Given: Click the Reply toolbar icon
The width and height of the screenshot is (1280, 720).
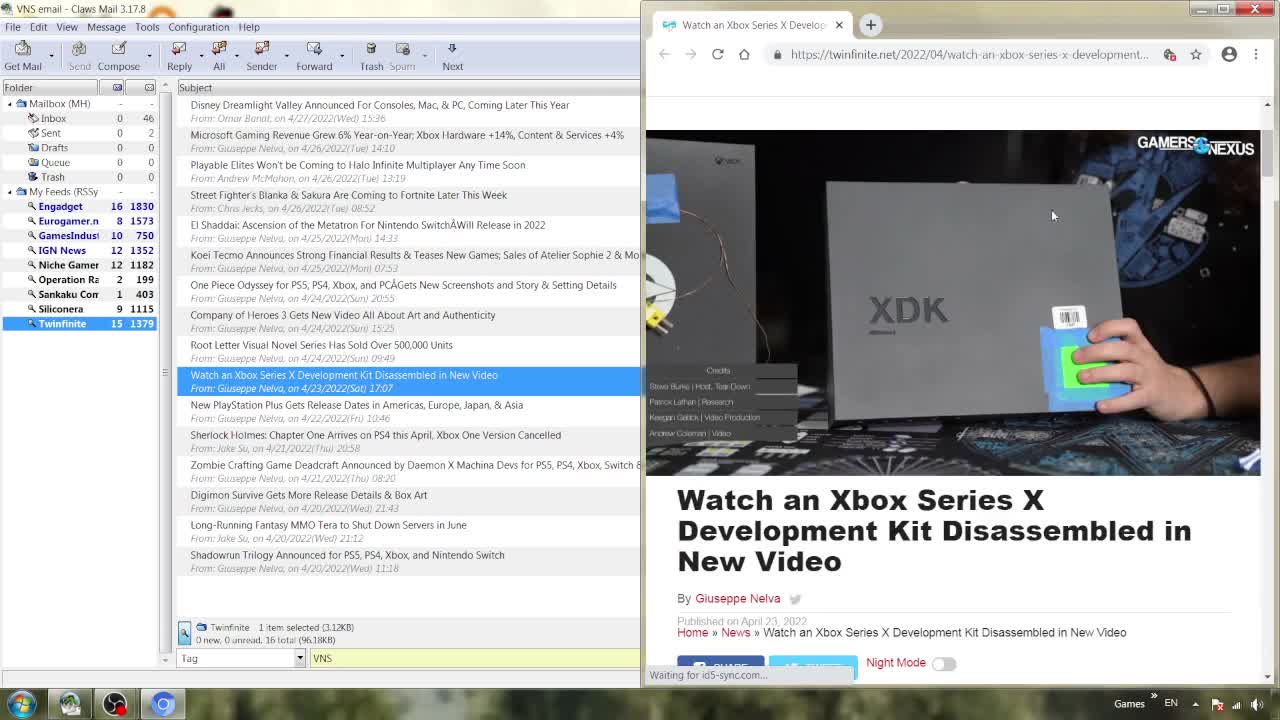Looking at the screenshot, I should click(x=179, y=56).
